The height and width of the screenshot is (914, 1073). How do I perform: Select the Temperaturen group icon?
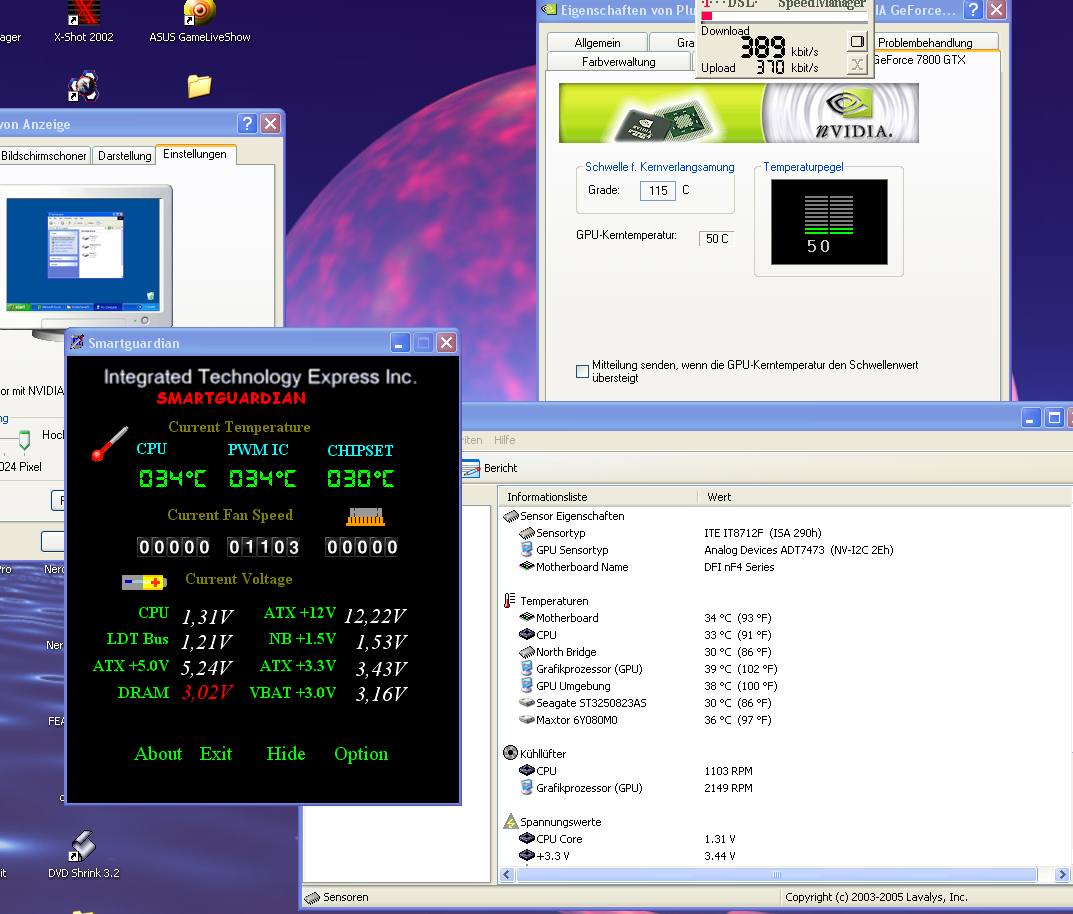tap(510, 601)
